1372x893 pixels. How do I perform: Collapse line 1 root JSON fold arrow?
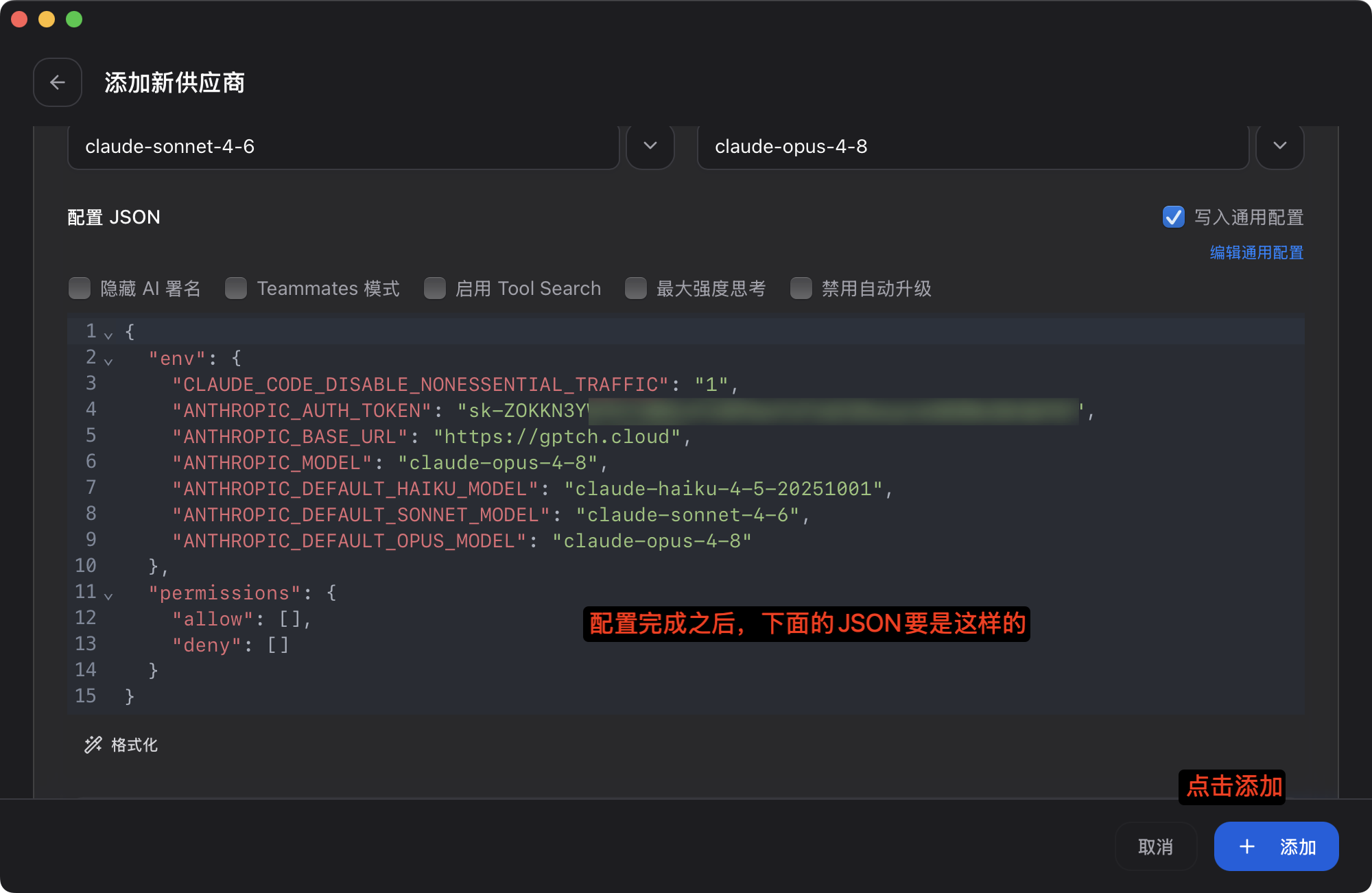click(108, 335)
